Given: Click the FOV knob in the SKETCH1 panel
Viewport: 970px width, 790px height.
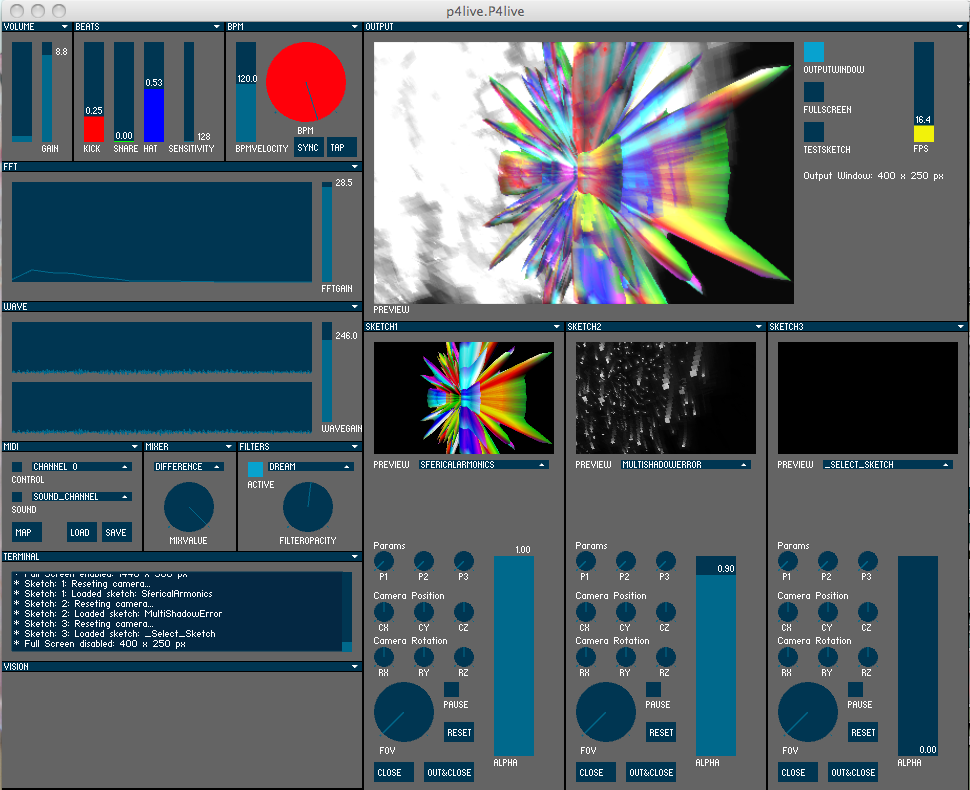Looking at the screenshot, I should coord(404,713).
